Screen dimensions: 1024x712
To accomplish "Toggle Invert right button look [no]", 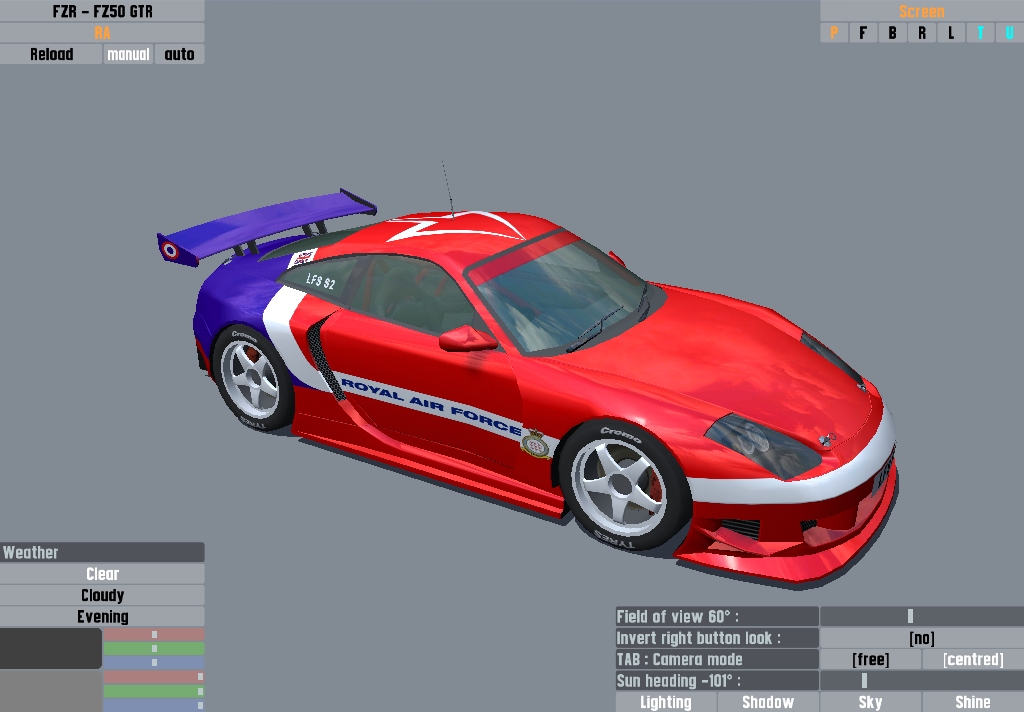I will (x=921, y=638).
